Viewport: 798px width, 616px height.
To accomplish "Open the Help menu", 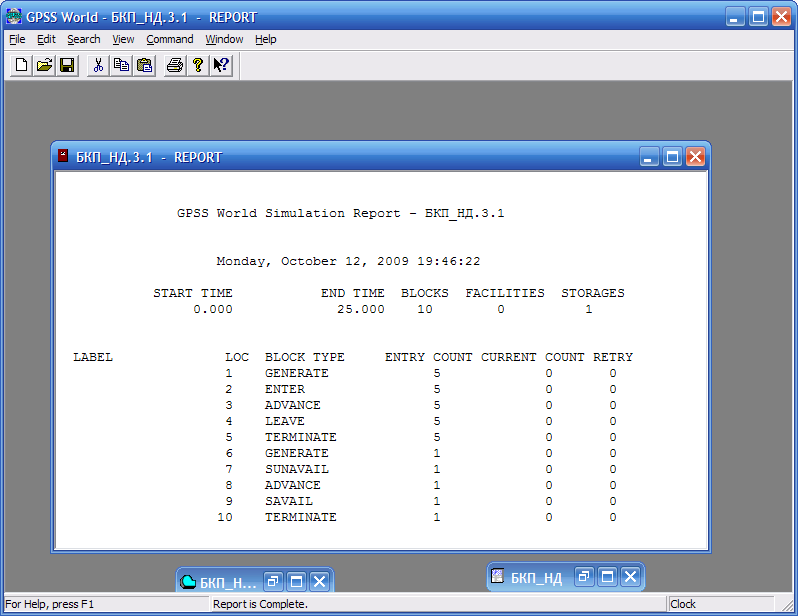I will tap(265, 39).
